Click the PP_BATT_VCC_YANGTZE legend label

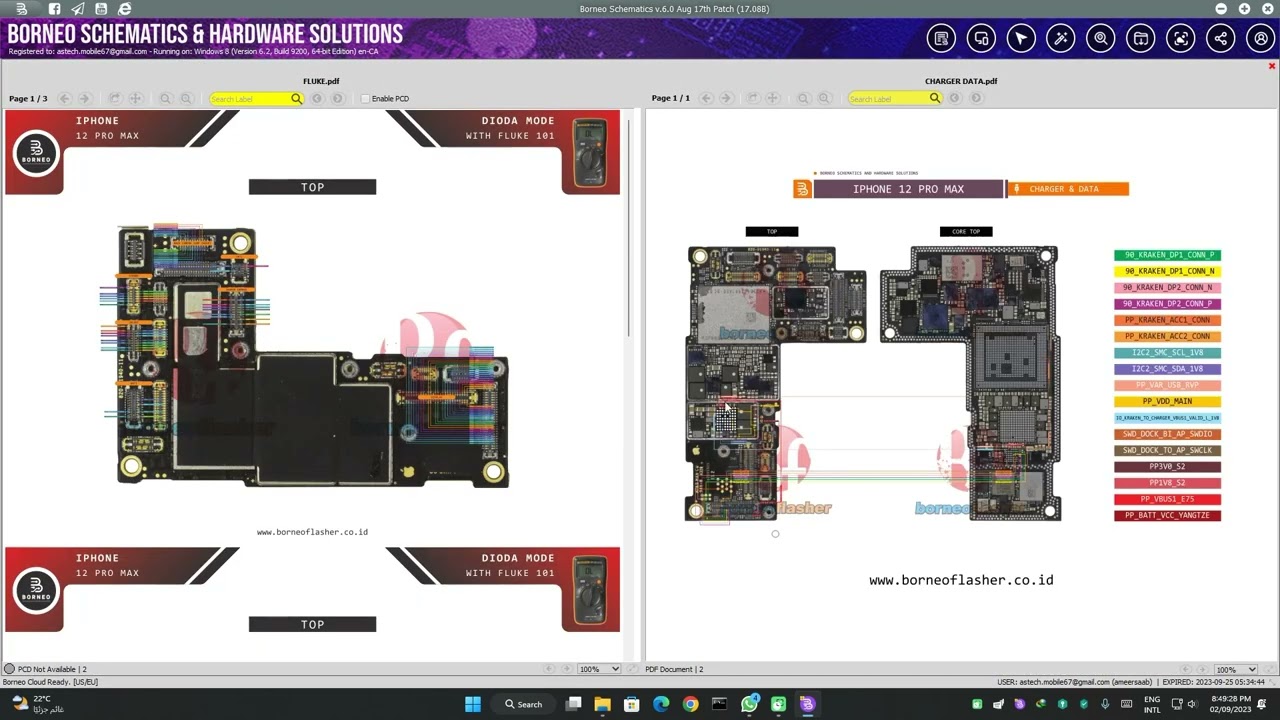[x=1167, y=515]
